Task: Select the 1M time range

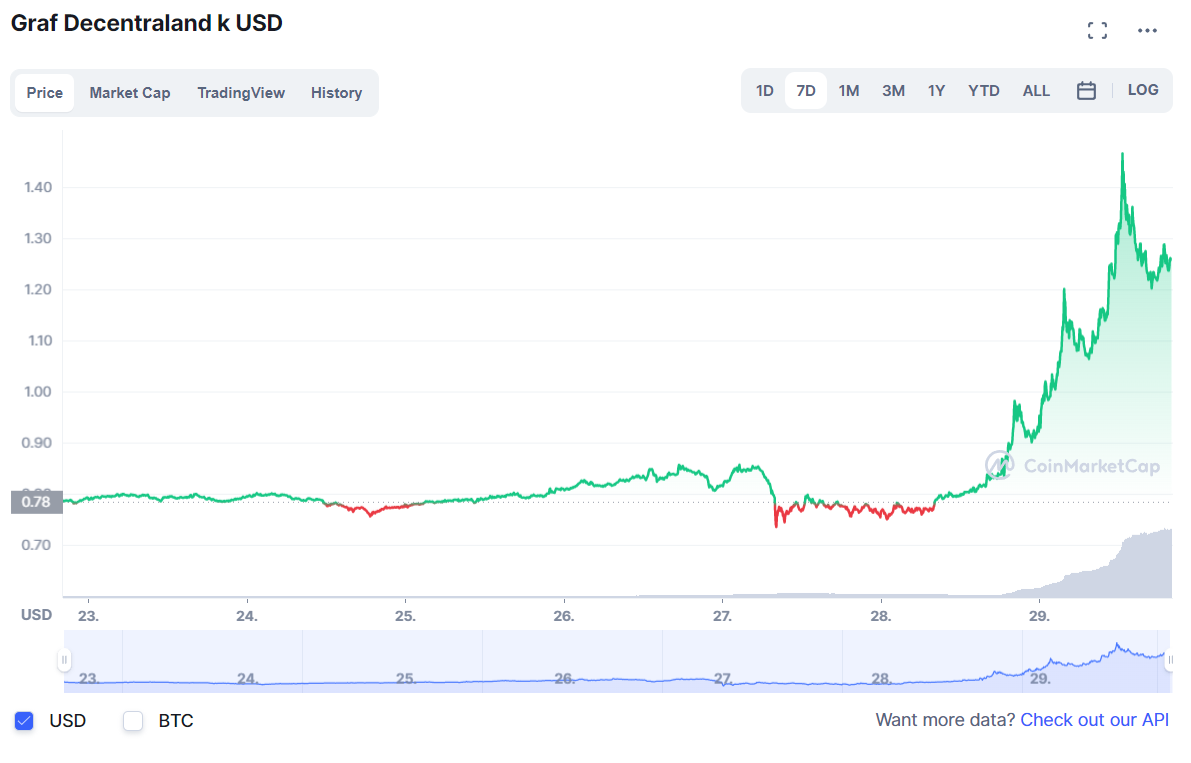Action: tap(848, 91)
